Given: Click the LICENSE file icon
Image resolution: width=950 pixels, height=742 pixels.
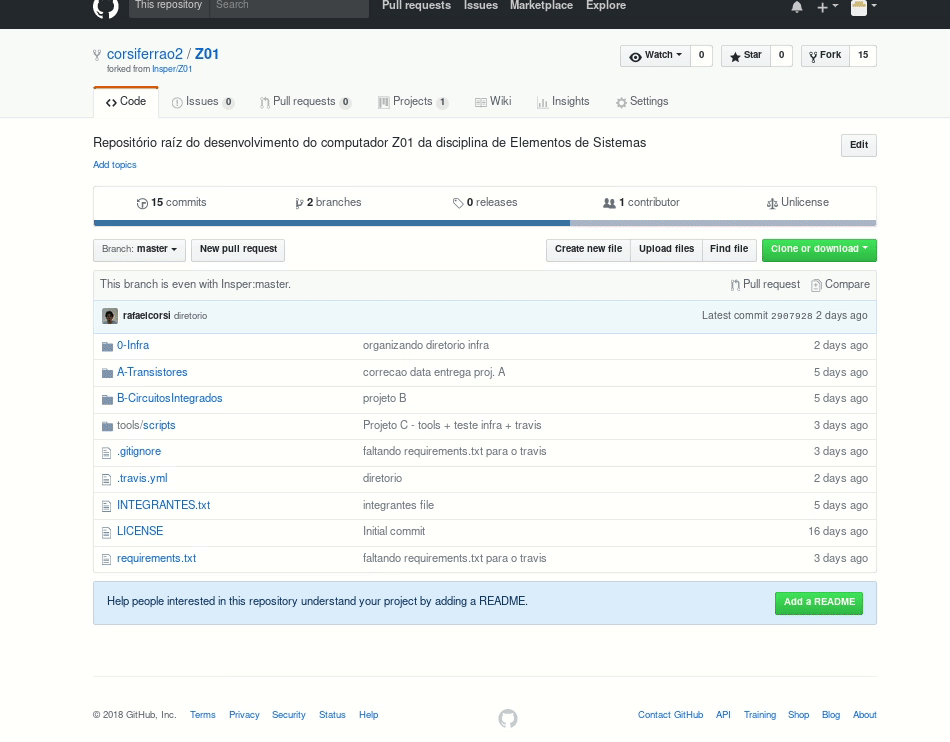Looking at the screenshot, I should [x=107, y=532].
